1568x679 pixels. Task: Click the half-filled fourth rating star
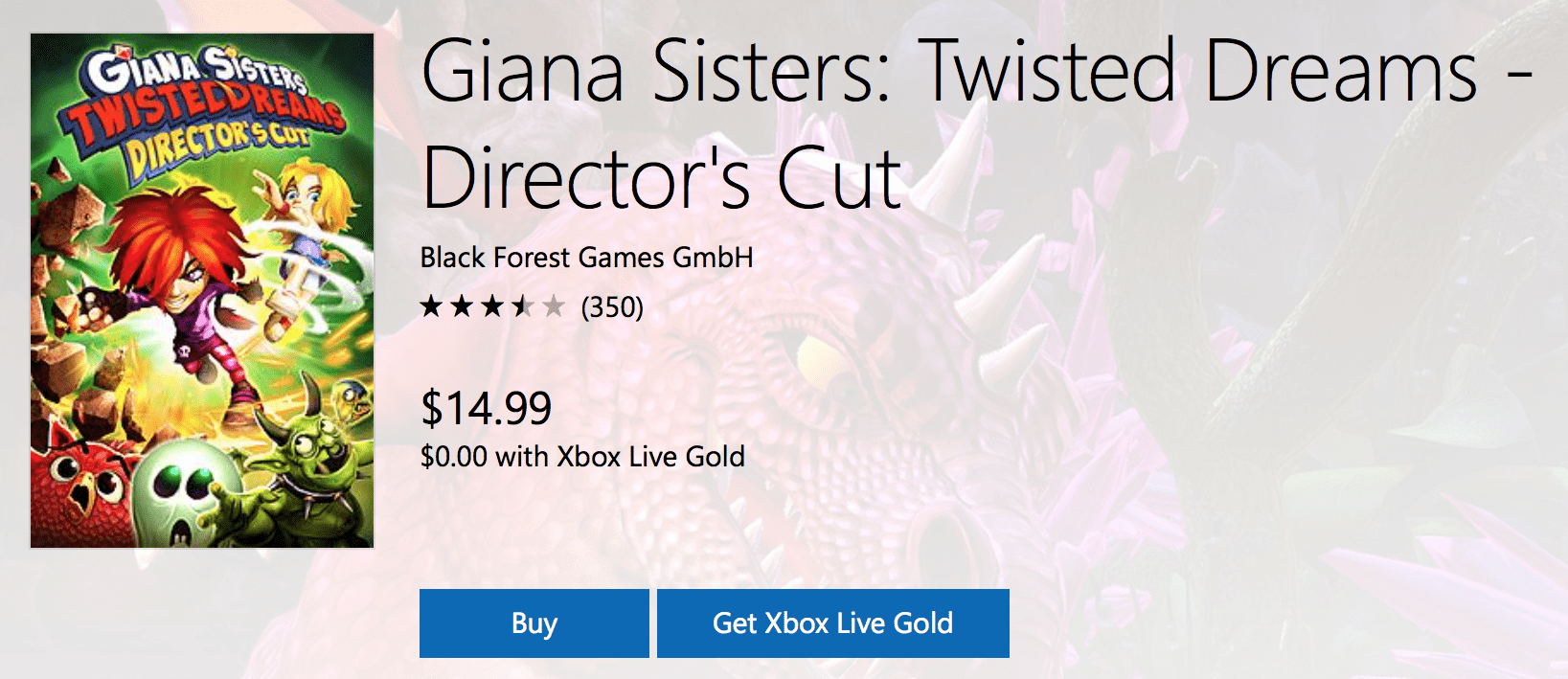[523, 306]
